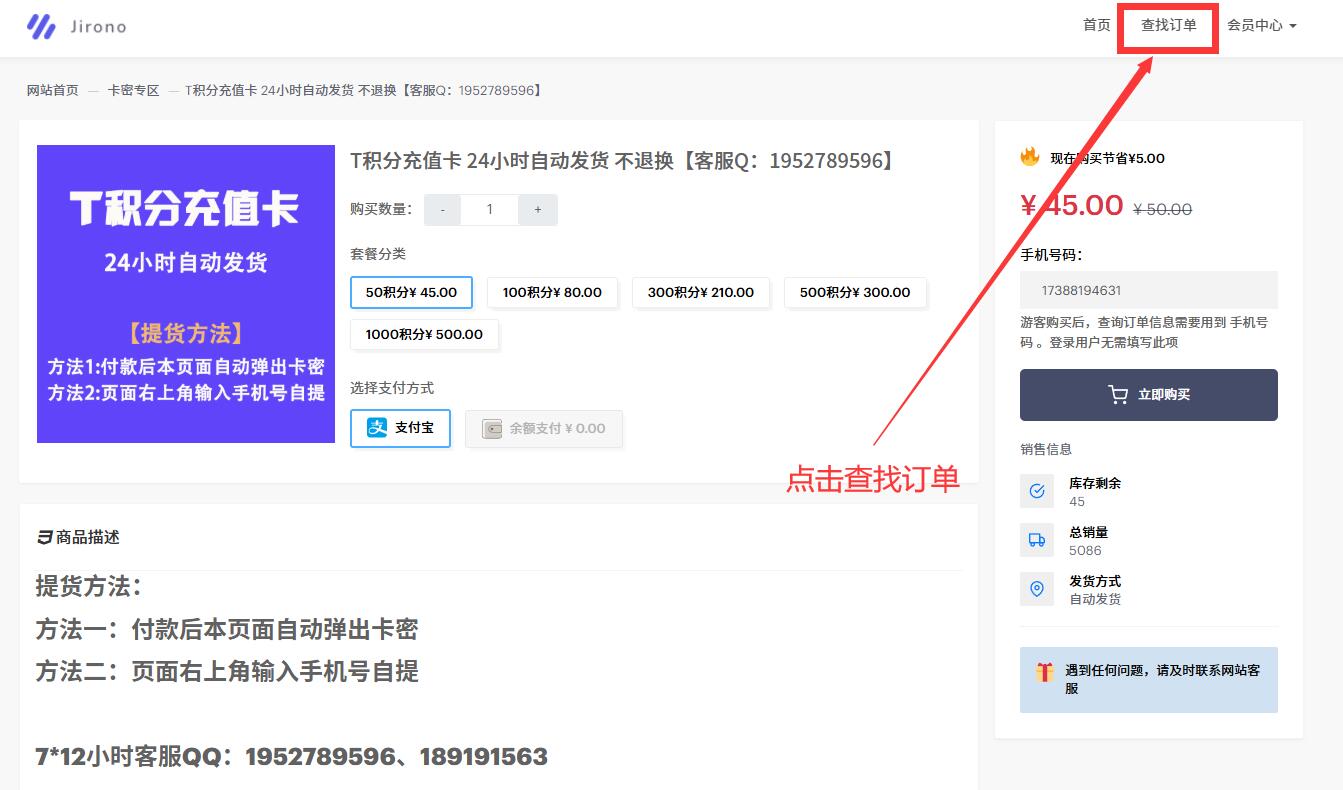Click the 遇到任何问题 contact service notice

pos(1149,680)
